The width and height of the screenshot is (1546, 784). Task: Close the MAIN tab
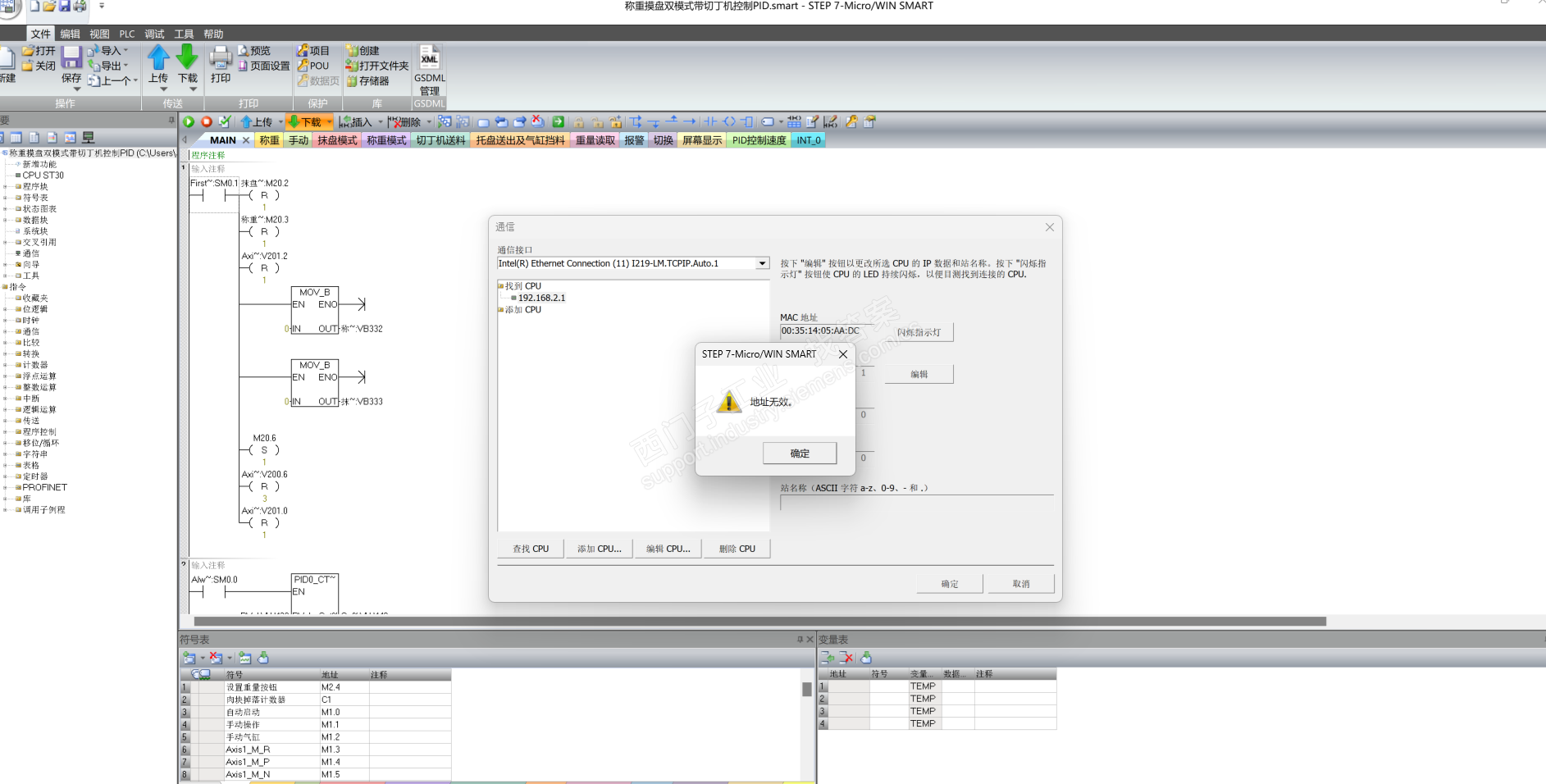(x=246, y=140)
